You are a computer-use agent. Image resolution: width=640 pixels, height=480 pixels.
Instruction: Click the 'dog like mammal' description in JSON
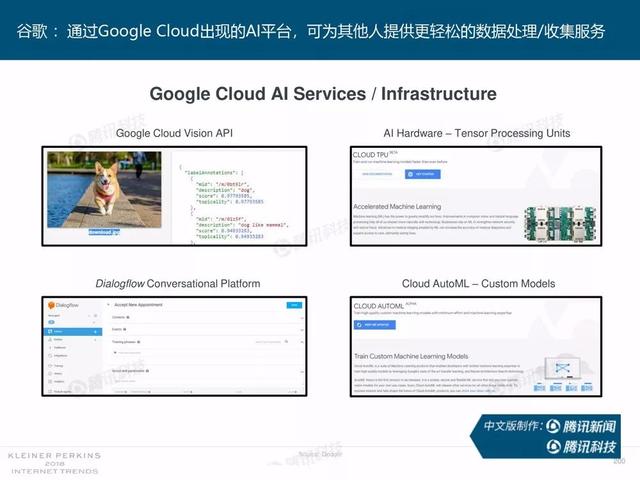point(242,225)
